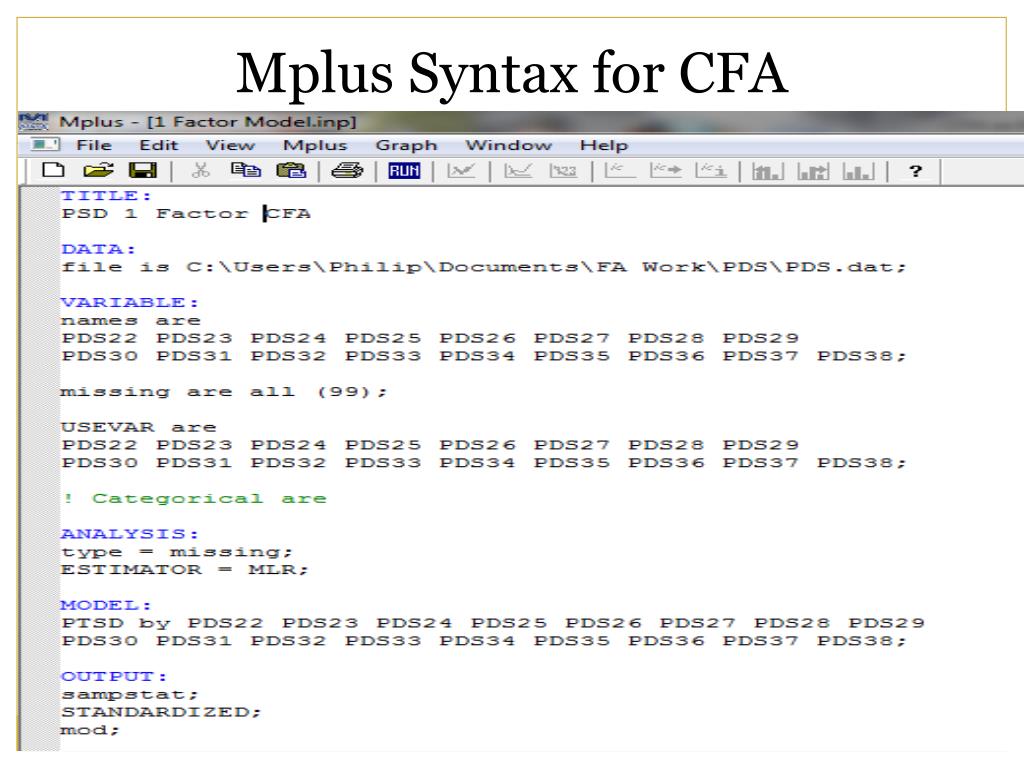Open the View menu
This screenshot has height=768, width=1024.
[x=229, y=144]
